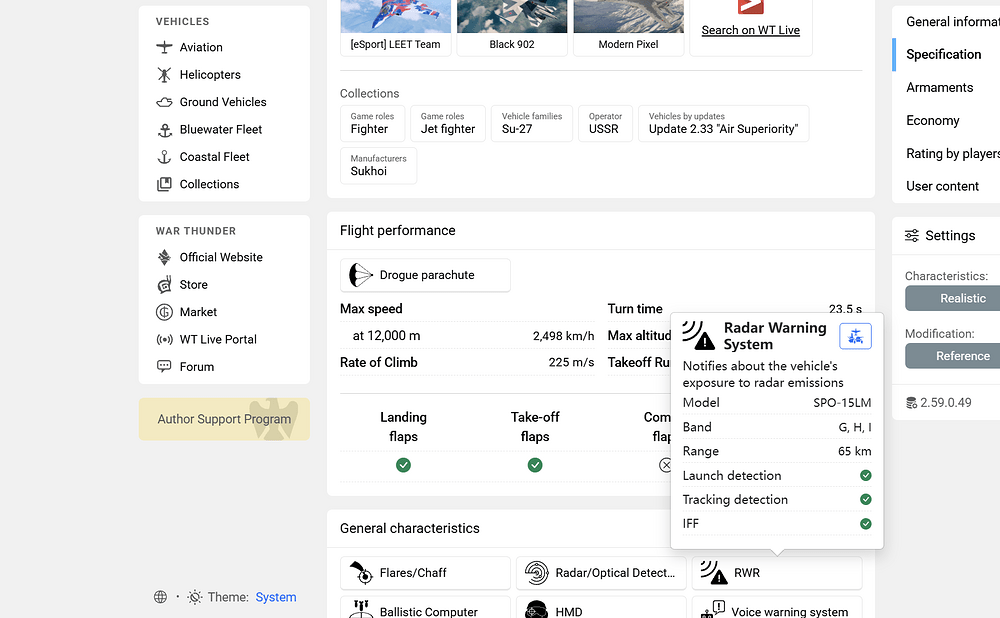This screenshot has width=1000, height=618.
Task: Click the Ballistic Computer characteristic
Action: [425, 609]
